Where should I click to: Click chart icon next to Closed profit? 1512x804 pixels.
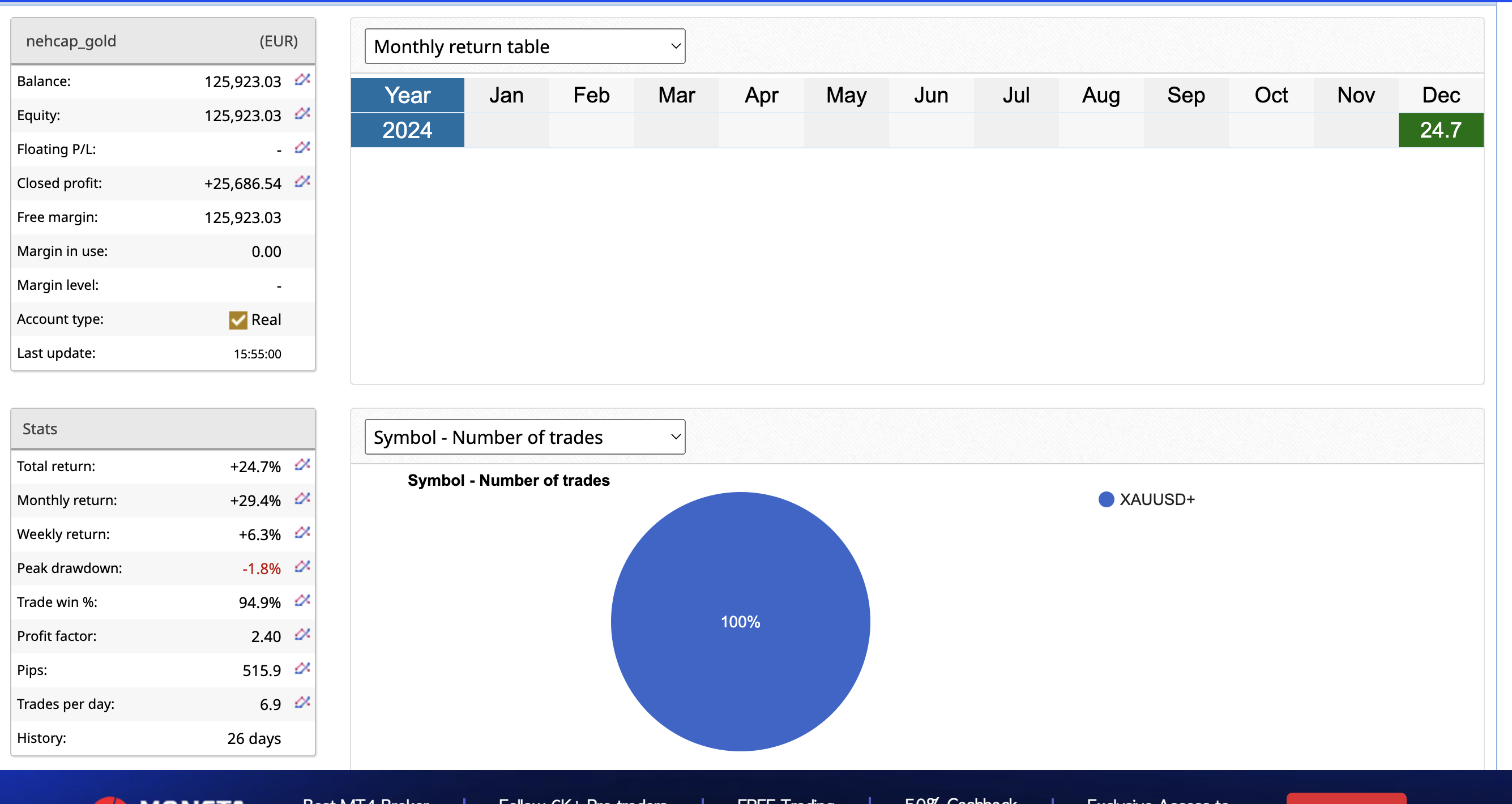click(x=302, y=182)
